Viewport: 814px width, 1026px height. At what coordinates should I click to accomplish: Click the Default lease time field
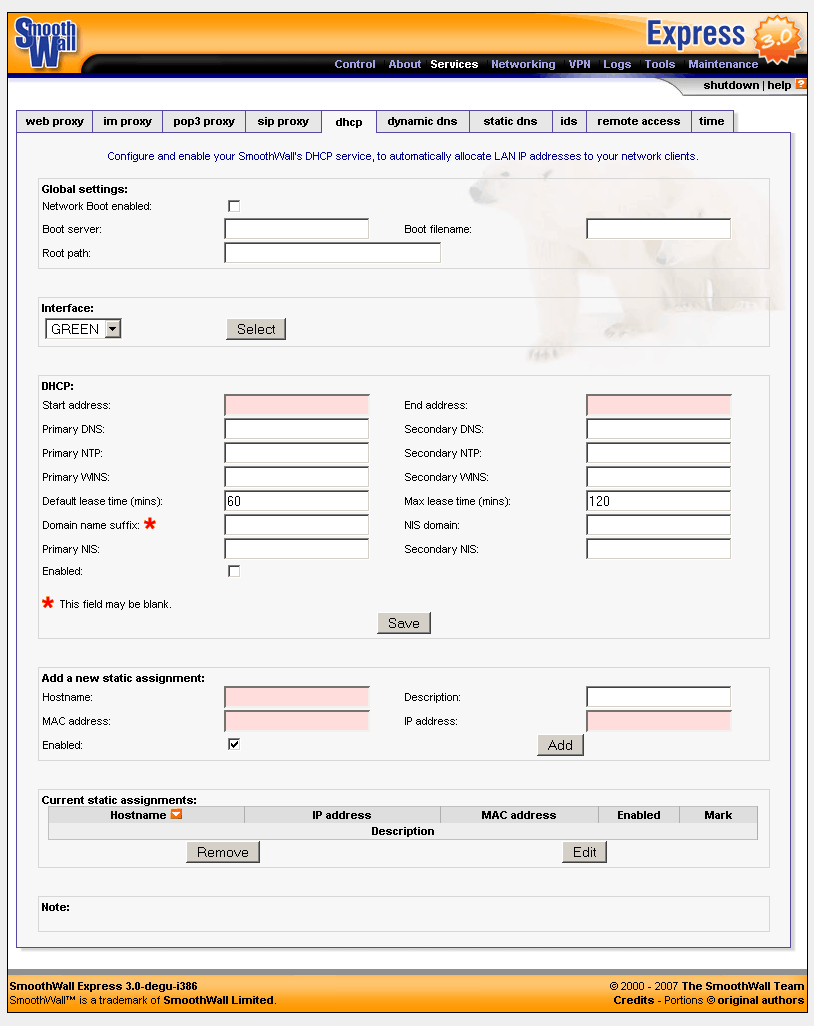pos(296,501)
